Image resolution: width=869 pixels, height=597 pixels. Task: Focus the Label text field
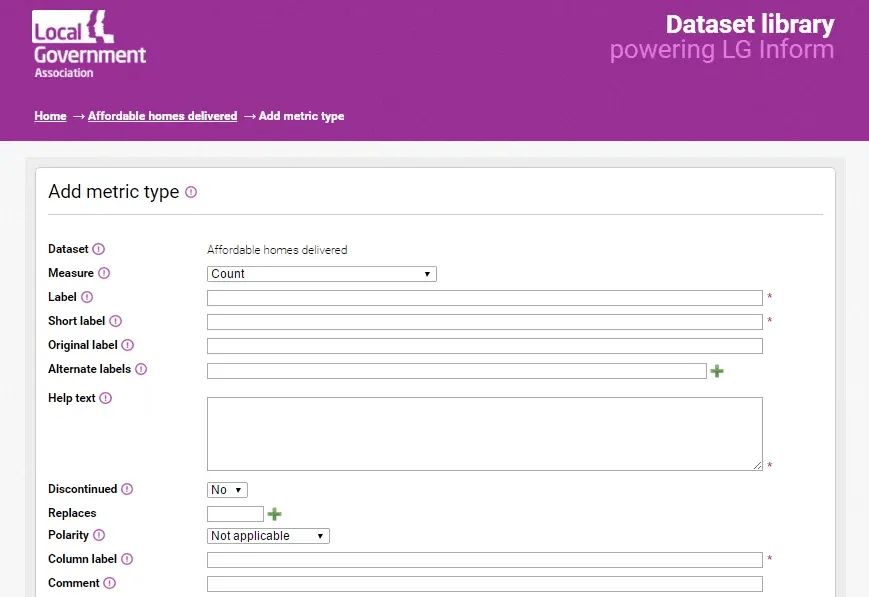[x=484, y=298]
